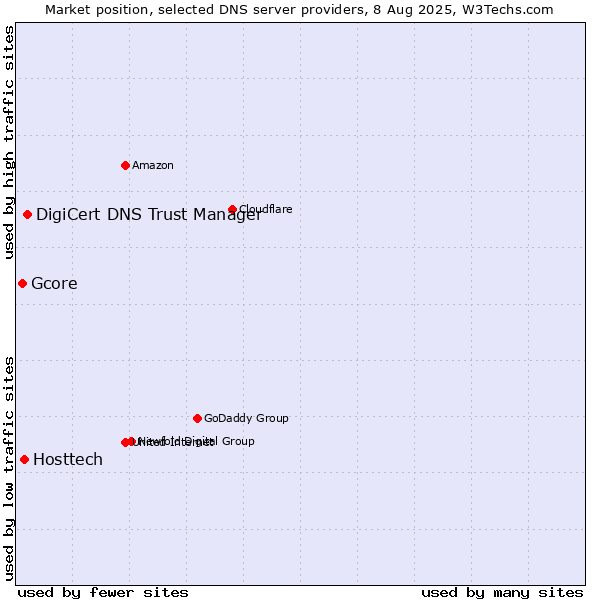The width and height of the screenshot is (600, 600).
Task: Click the GoDaddy Group marker dot
Action: click(197, 419)
